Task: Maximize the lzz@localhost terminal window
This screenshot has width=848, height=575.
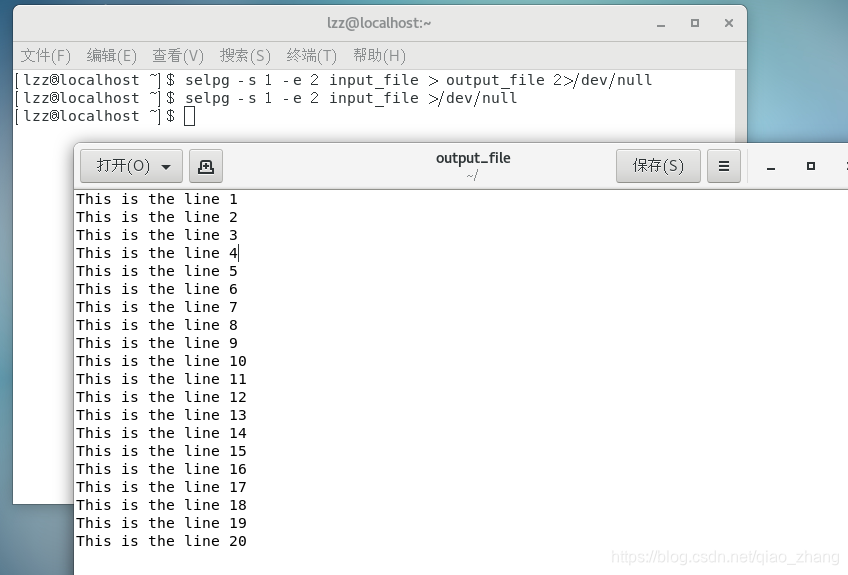Action: coord(695,23)
